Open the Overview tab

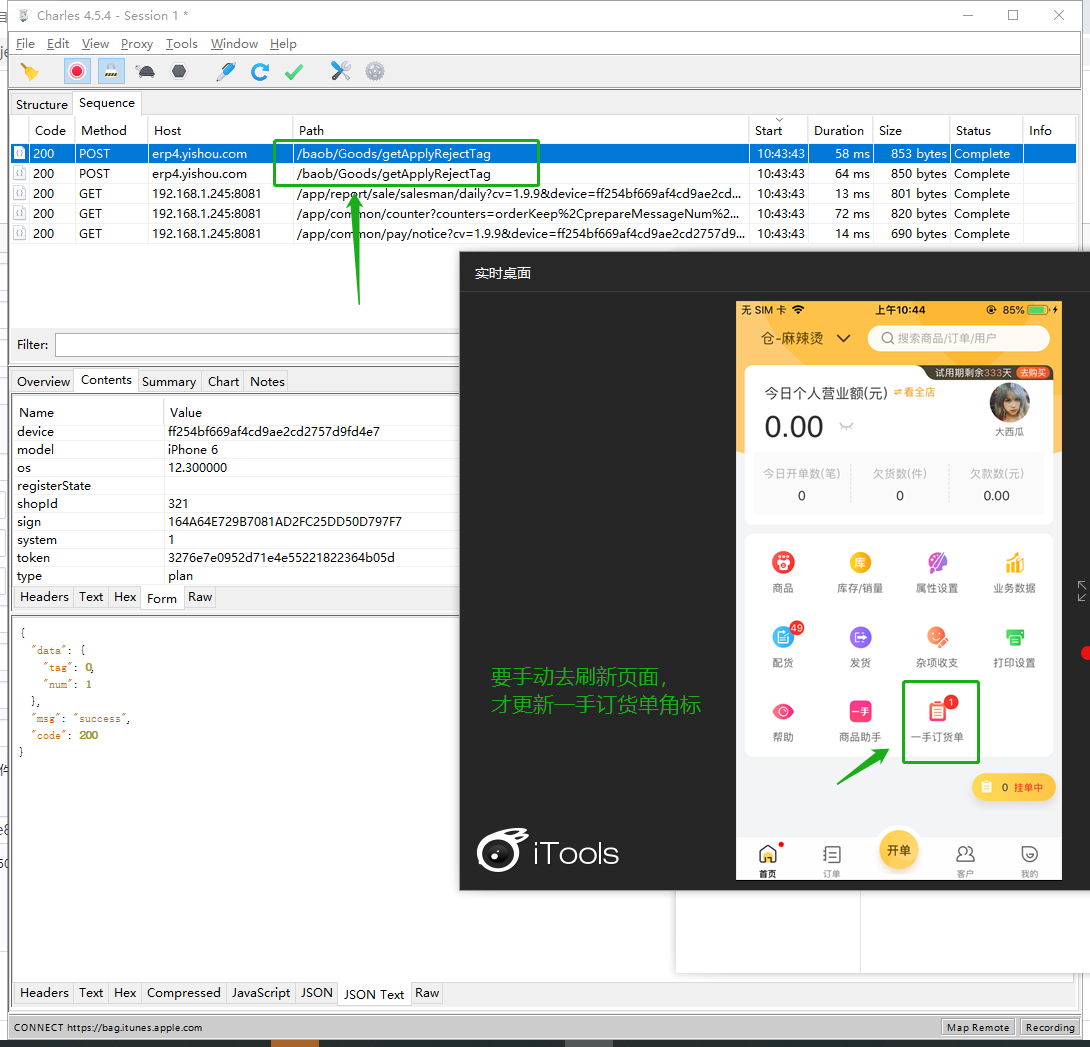coord(43,382)
